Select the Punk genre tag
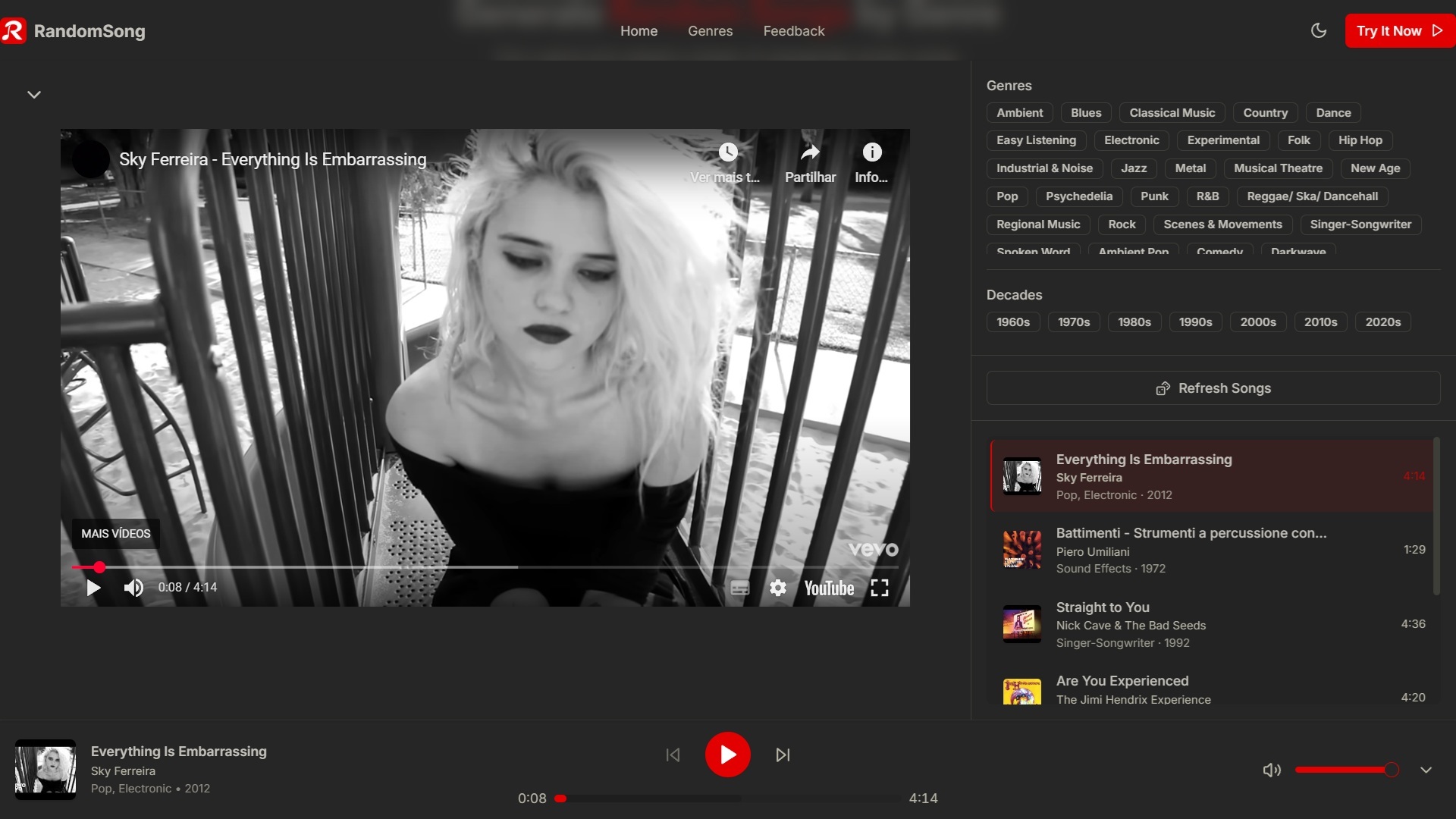This screenshot has width=1456, height=819. click(1154, 196)
